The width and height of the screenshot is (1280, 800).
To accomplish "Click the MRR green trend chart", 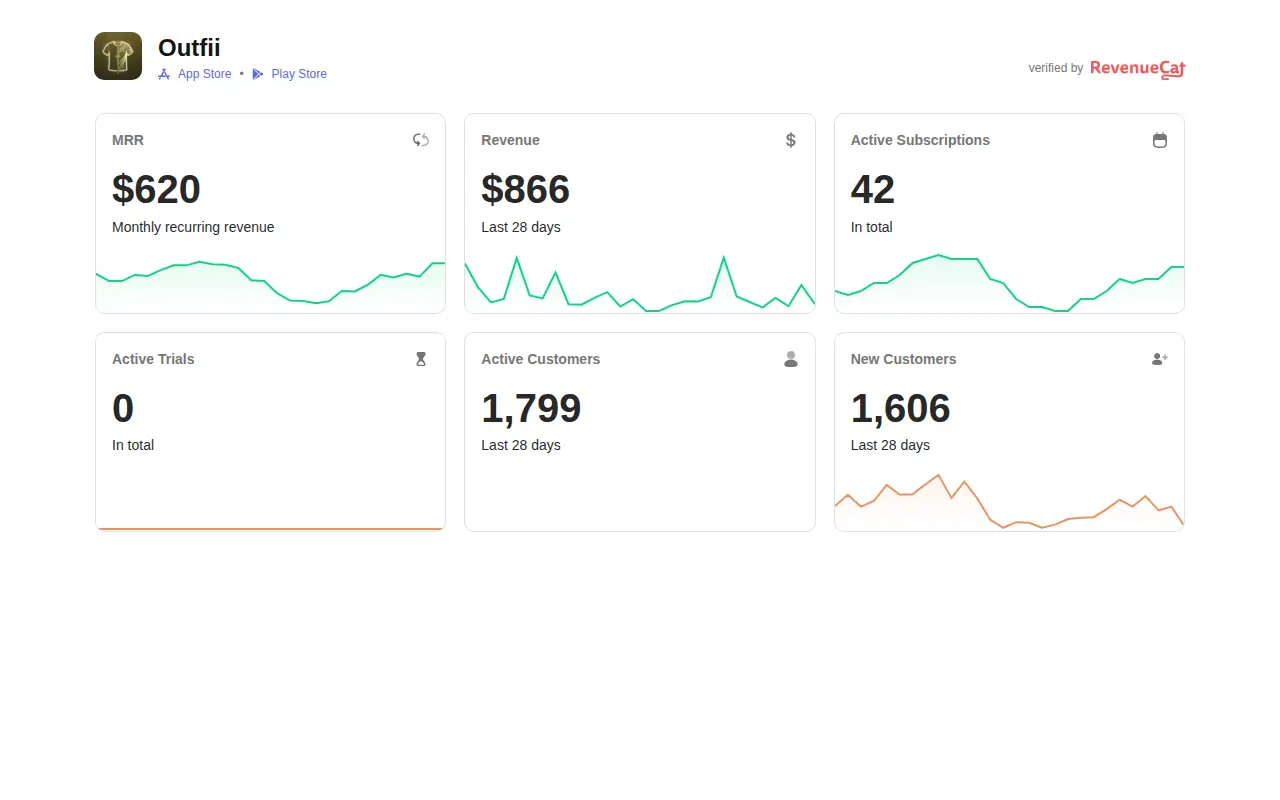I will pyautogui.click(x=270, y=285).
